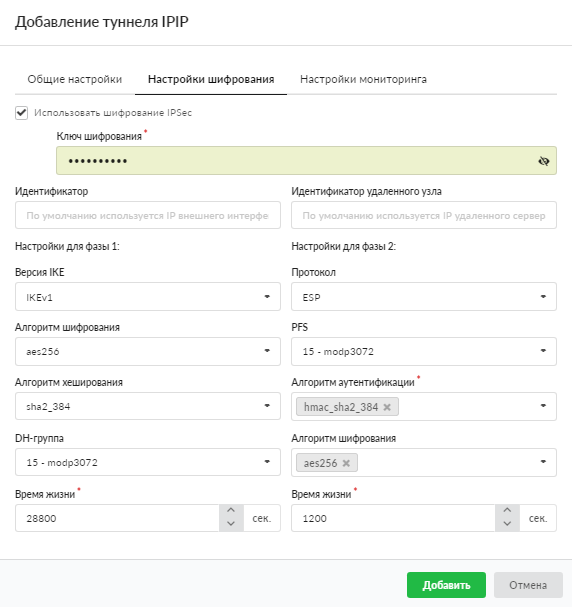Focus Идентификатор удаленного узла input field

[x=424, y=215]
